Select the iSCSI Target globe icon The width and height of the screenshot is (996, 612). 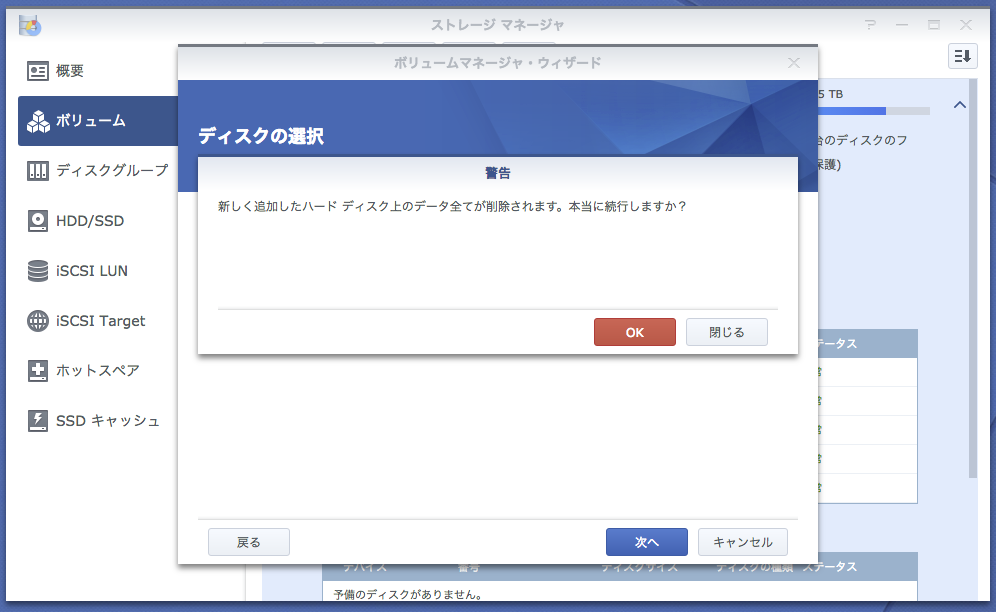click(38, 320)
